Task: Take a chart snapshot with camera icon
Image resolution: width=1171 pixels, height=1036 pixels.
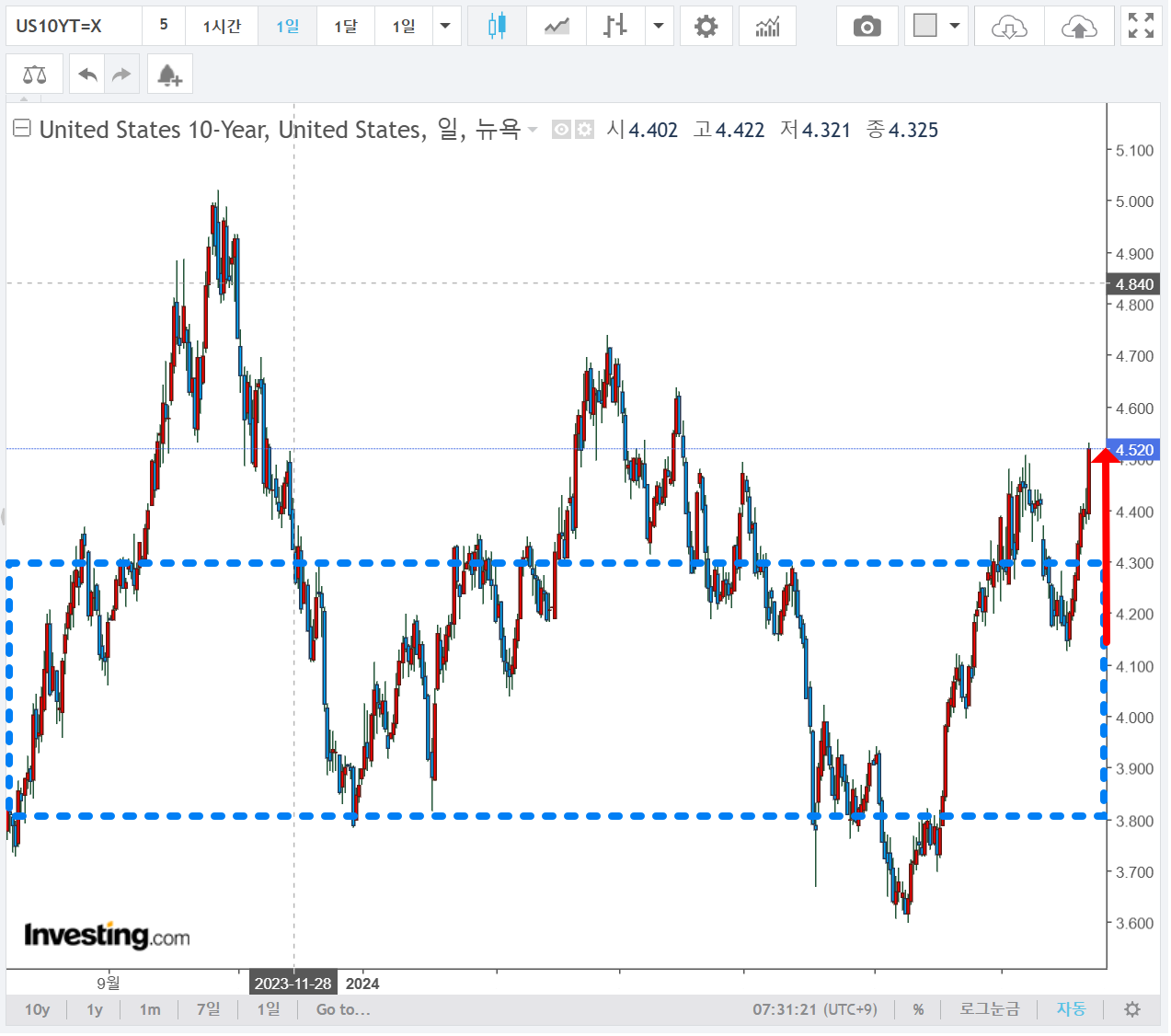Action: [867, 27]
